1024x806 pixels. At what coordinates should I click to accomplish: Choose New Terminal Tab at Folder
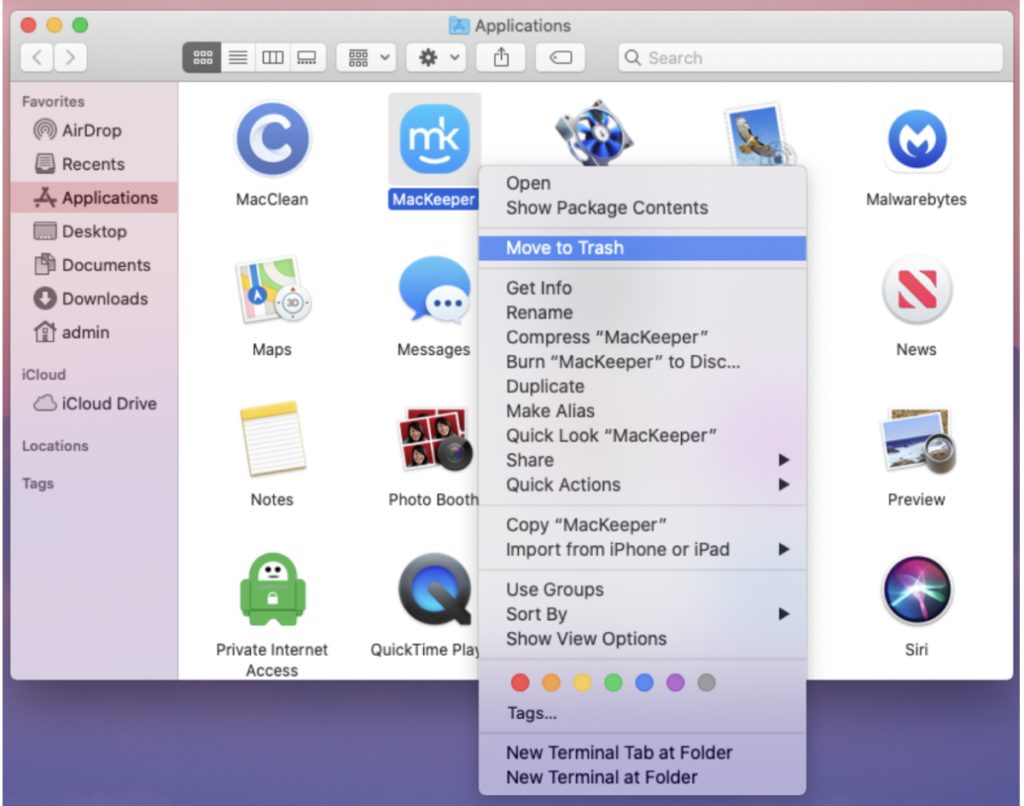click(643, 752)
